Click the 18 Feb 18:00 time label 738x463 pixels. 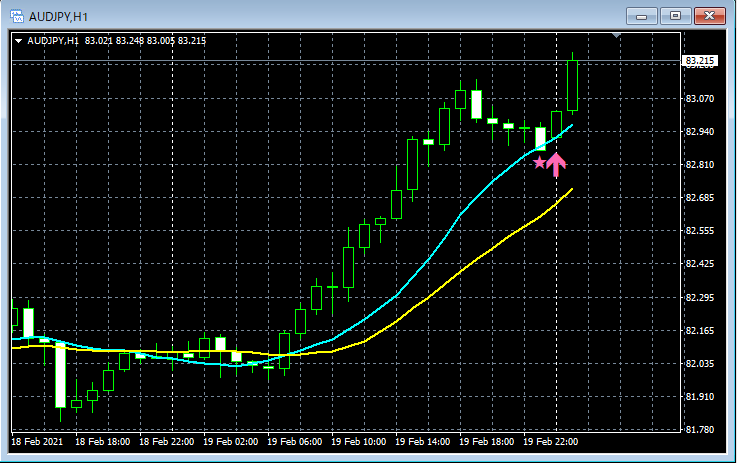[103, 442]
